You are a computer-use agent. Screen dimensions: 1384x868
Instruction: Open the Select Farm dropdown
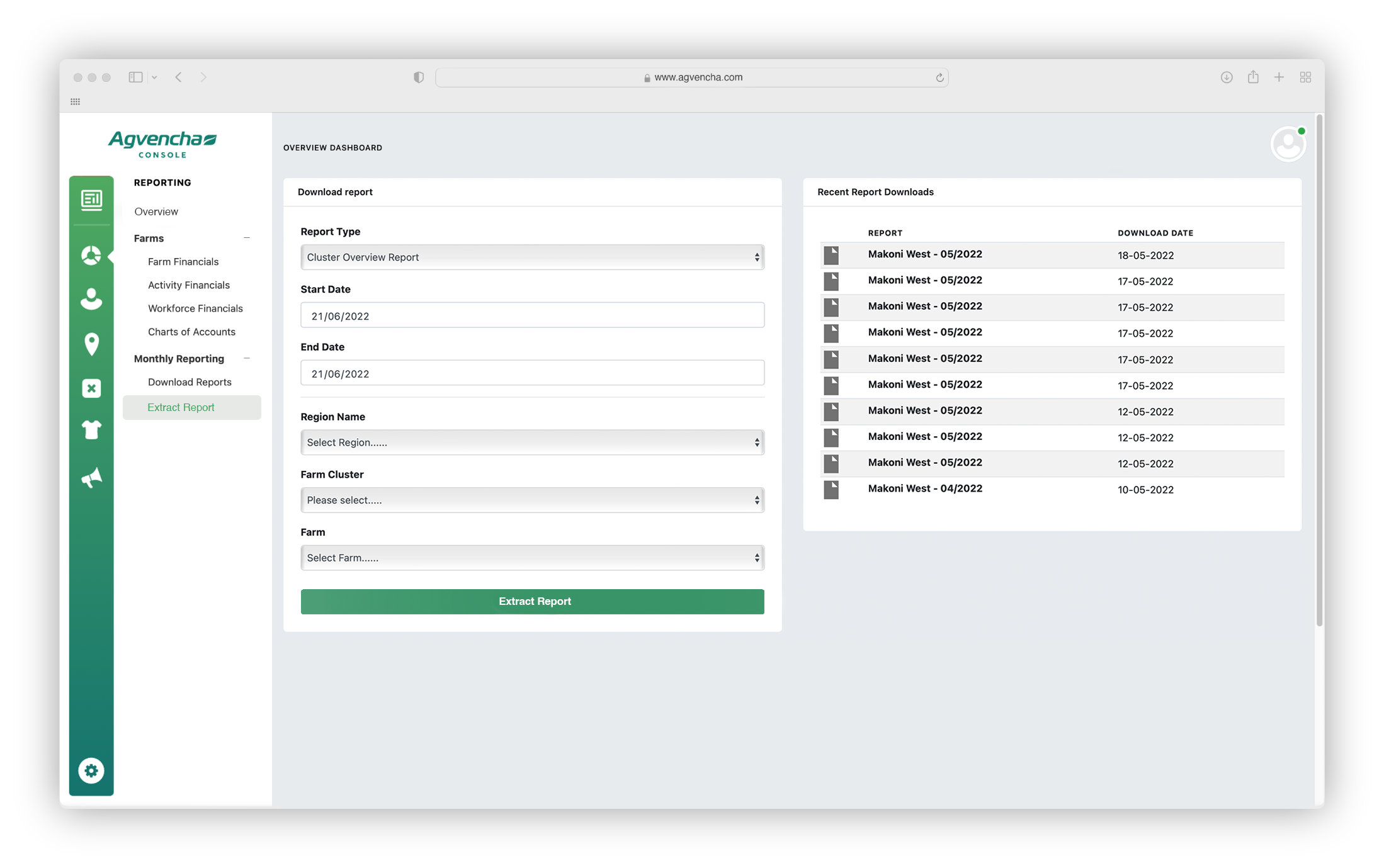532,558
